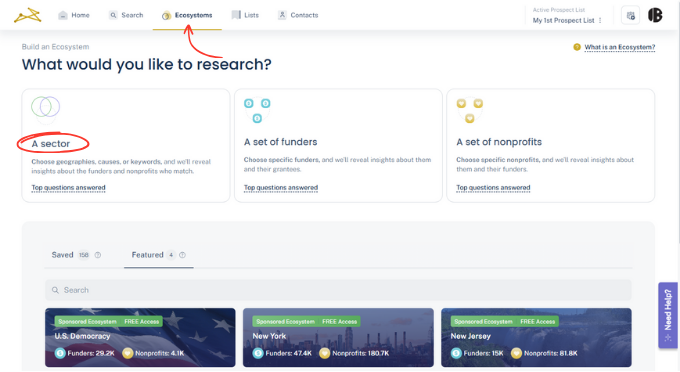
Task: Open the 'What is an Ecosystem?' link
Action: 619,47
